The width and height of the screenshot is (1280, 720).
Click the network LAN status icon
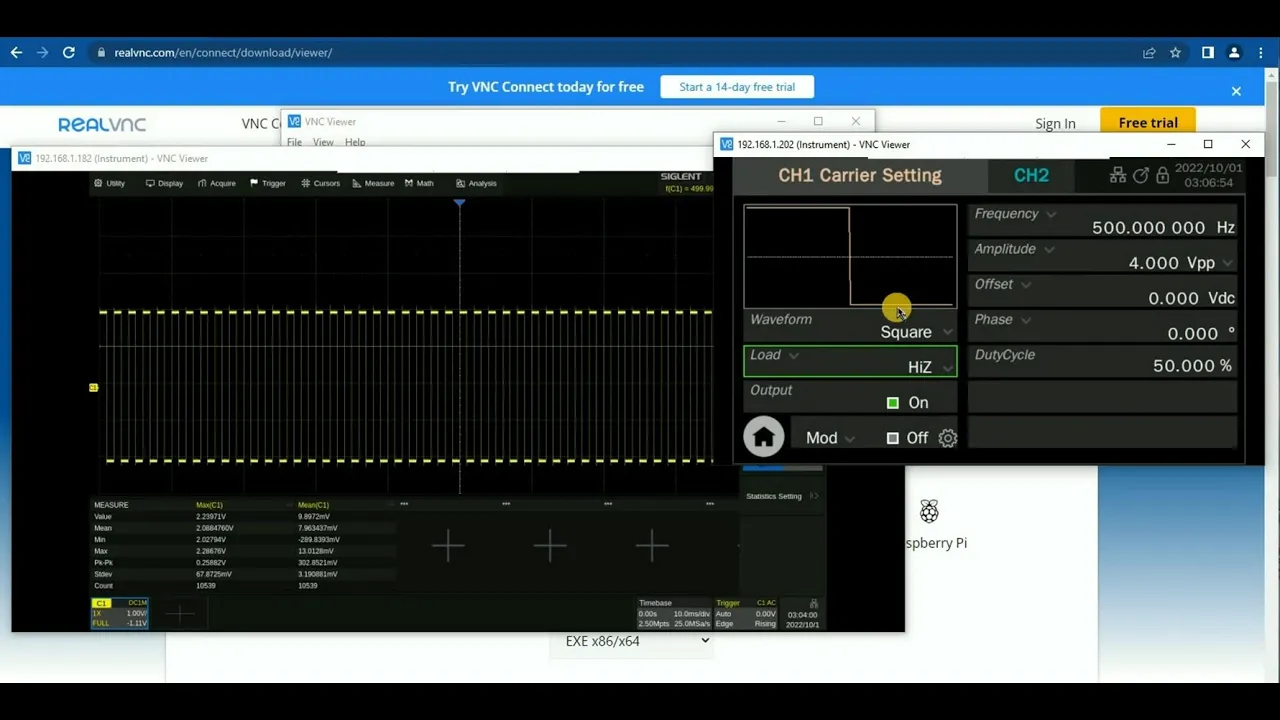1118,175
